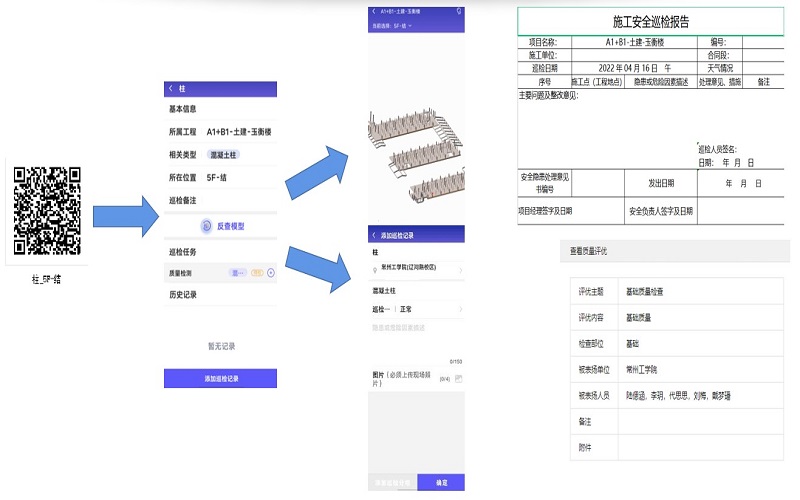Tap the back arrow beside 柱 title

(171, 89)
